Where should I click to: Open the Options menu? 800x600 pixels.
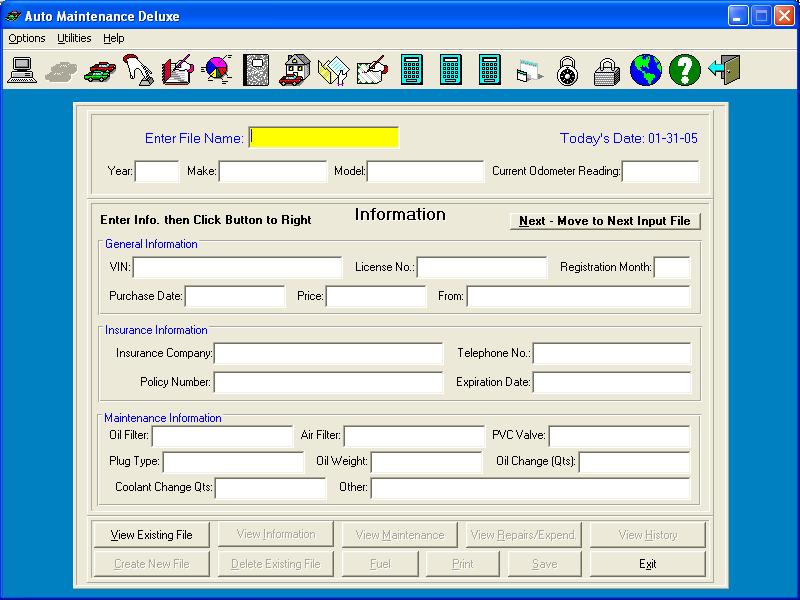(27, 38)
